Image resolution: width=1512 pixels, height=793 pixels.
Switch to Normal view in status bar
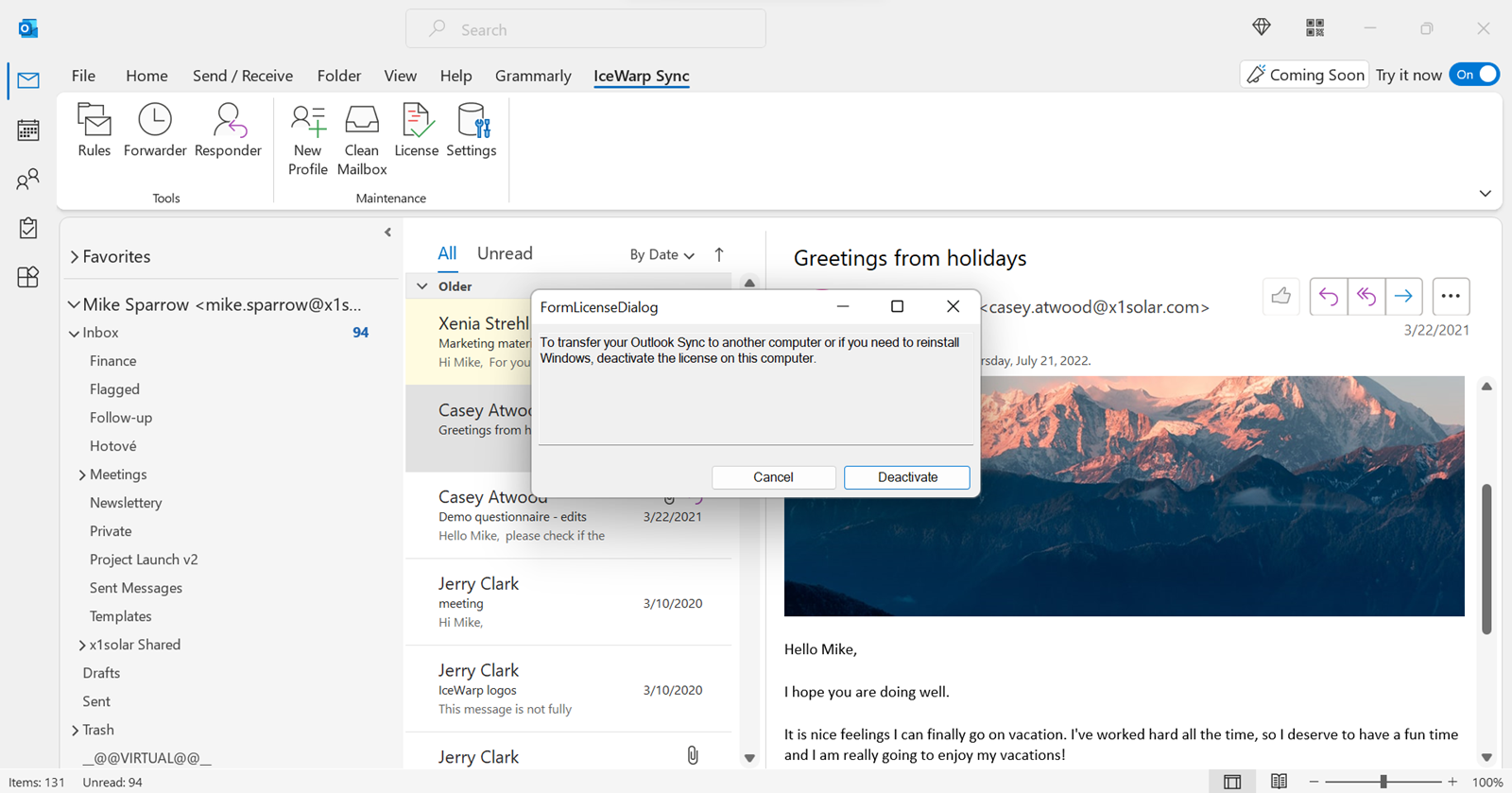tap(1232, 782)
